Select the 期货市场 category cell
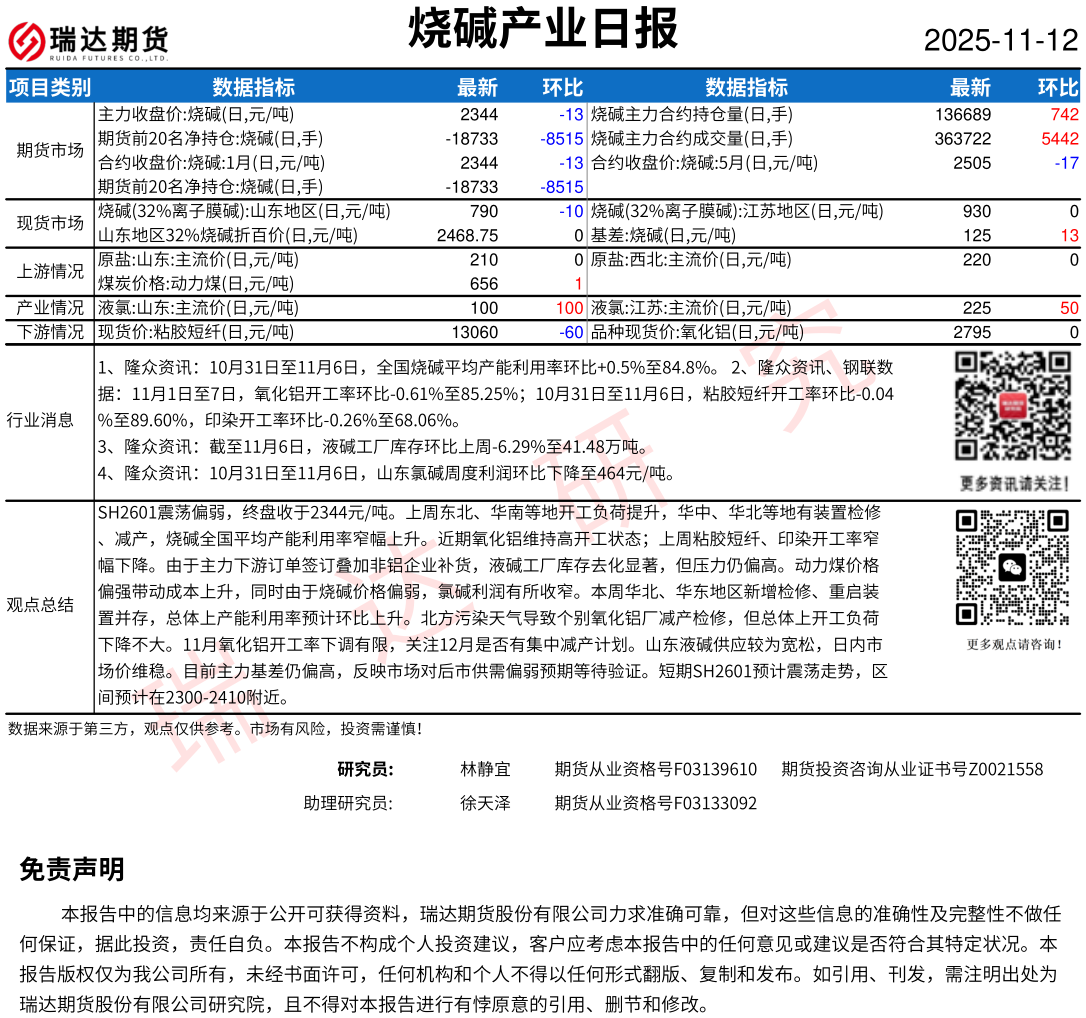1086x1018 pixels. tap(50, 151)
